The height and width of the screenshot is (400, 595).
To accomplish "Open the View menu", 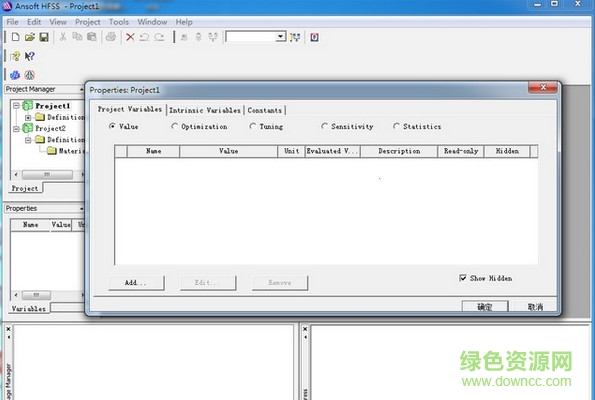I will pyautogui.click(x=58, y=22).
